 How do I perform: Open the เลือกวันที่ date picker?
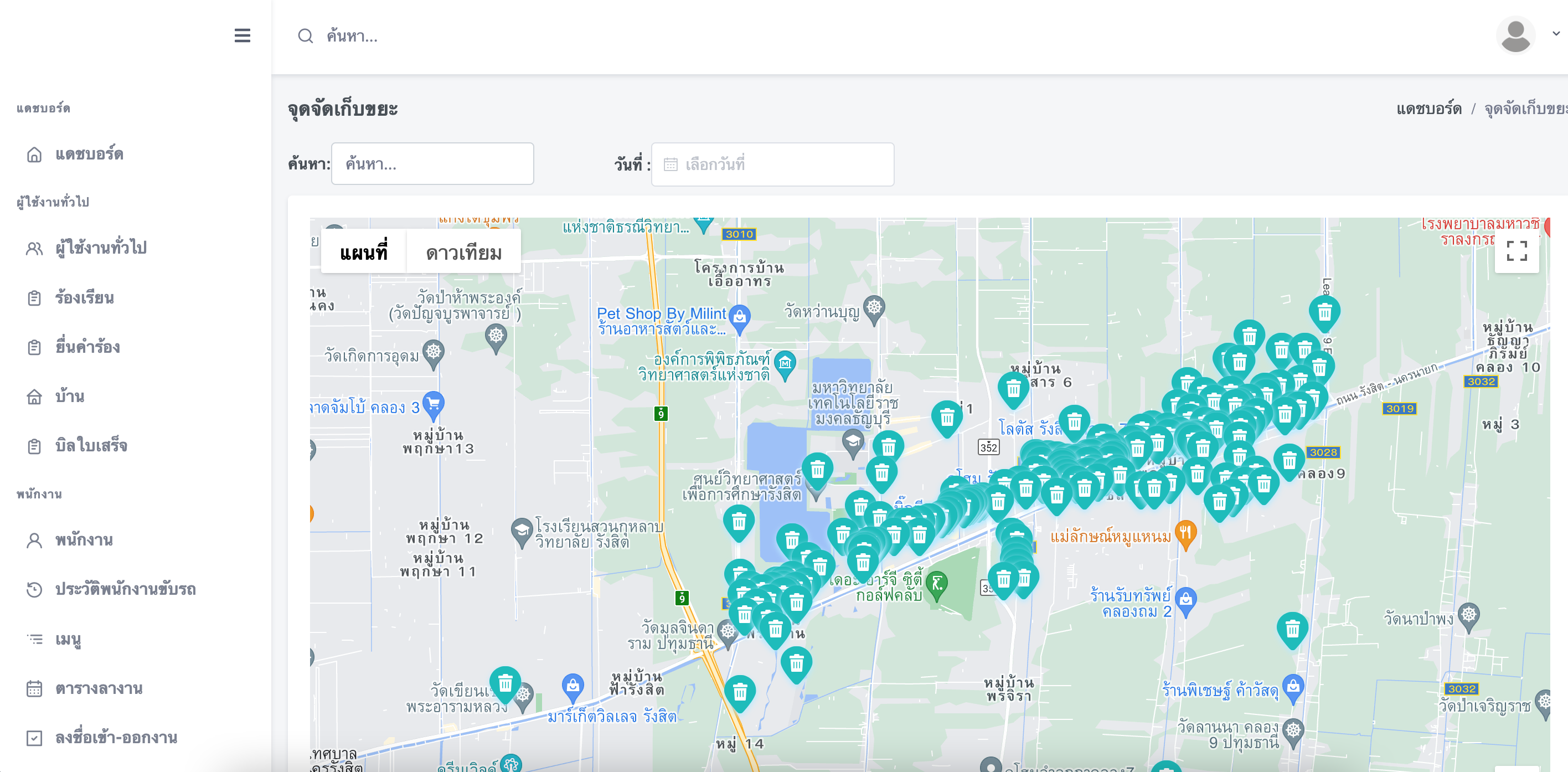(772, 164)
